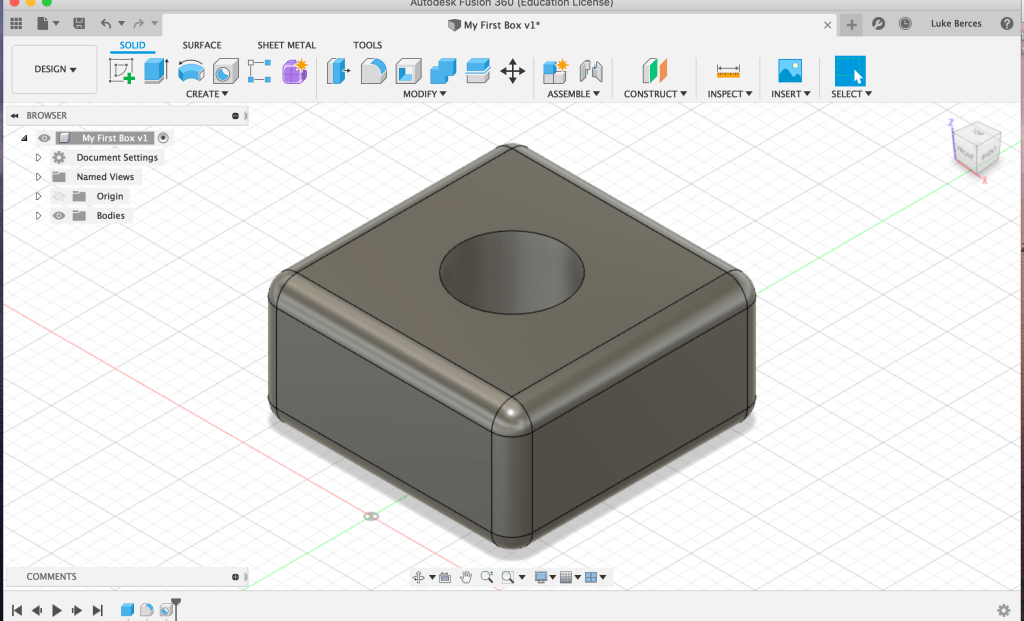Click the Luke Berces account name
This screenshot has height=621, width=1024.
[956, 23]
